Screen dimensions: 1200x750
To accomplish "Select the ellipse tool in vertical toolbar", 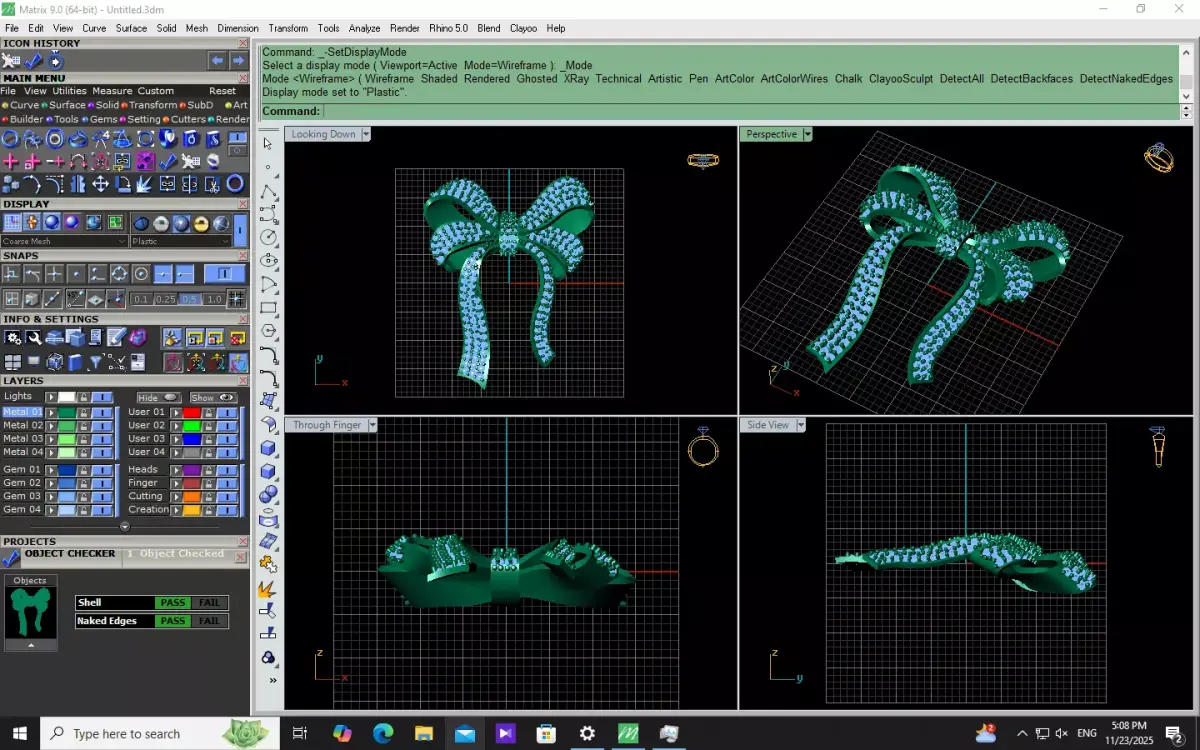I will pos(268,261).
